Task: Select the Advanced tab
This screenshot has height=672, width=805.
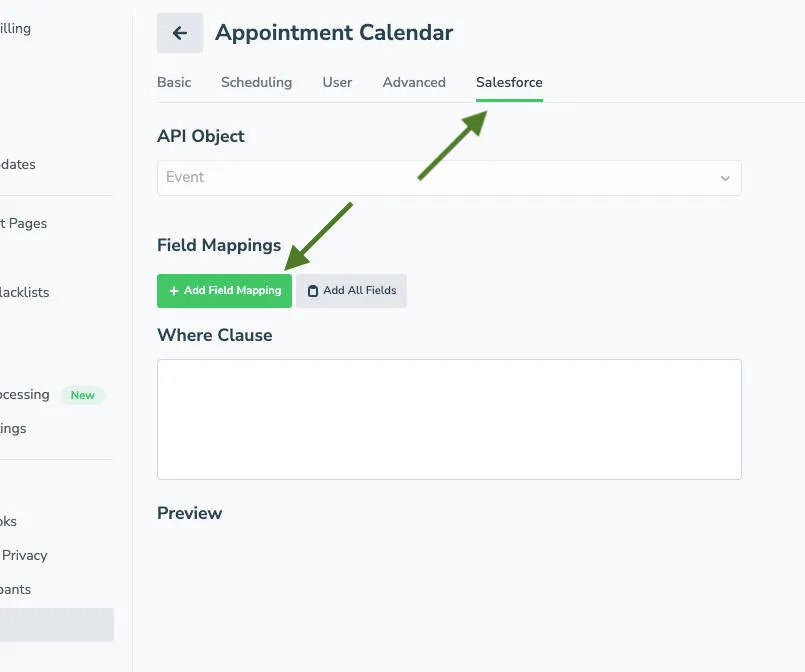Action: pos(413,82)
